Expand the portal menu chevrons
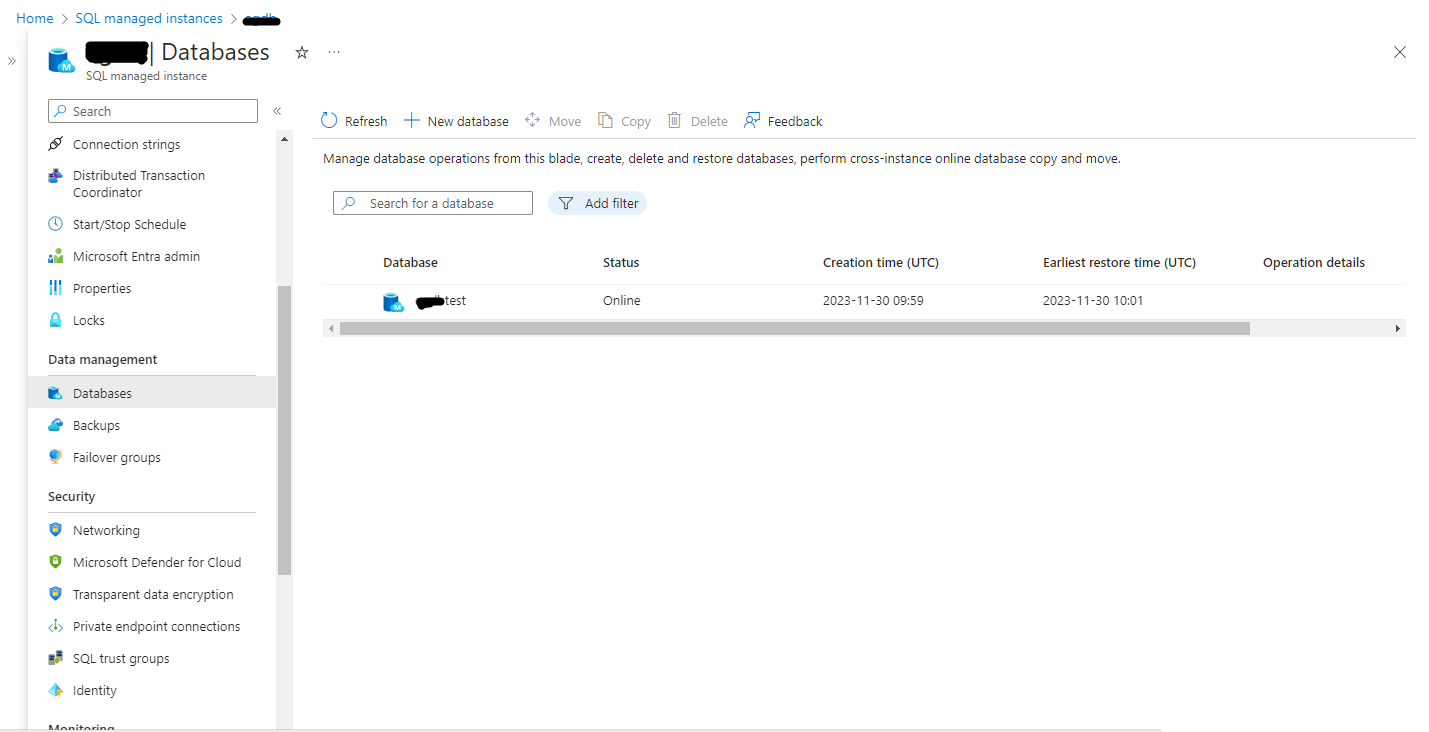The image size is (1429, 732). 12,61
